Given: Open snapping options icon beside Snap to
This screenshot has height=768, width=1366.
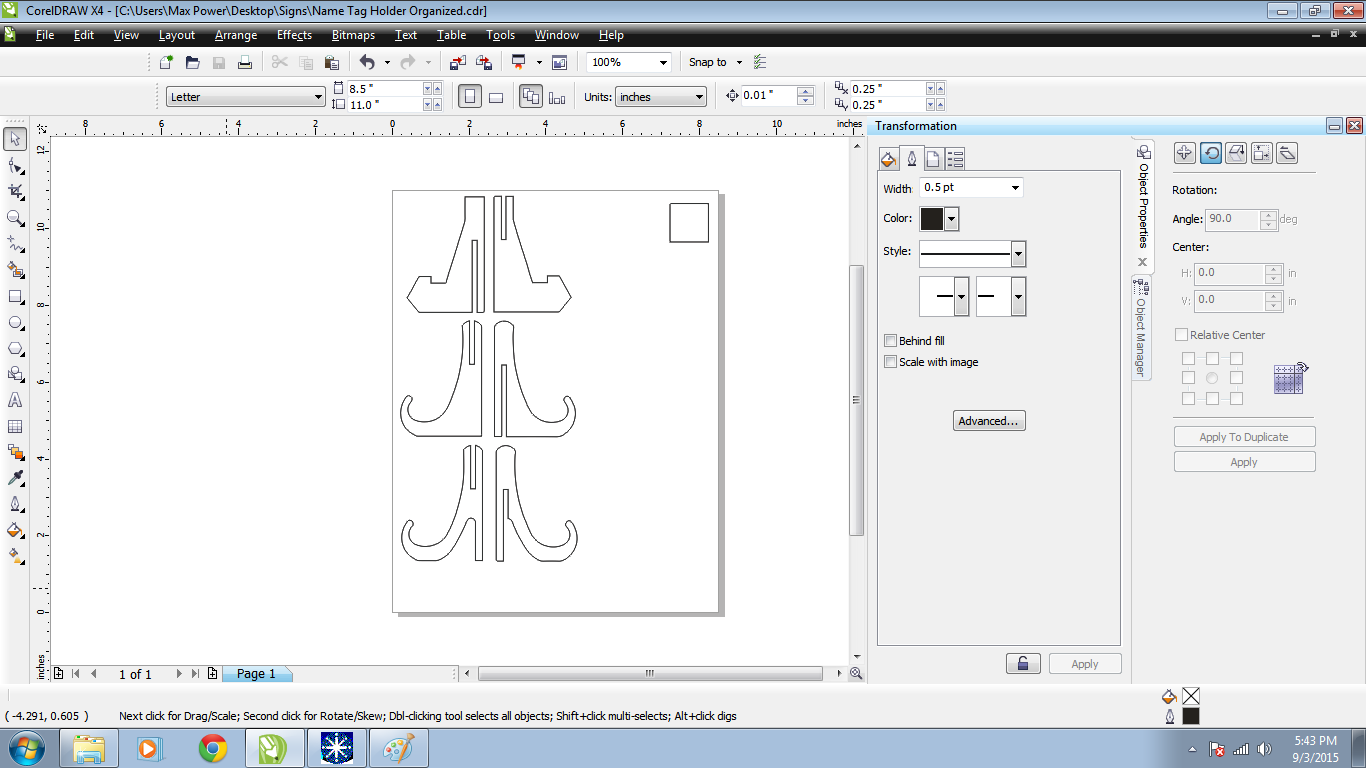Looking at the screenshot, I should click(760, 62).
